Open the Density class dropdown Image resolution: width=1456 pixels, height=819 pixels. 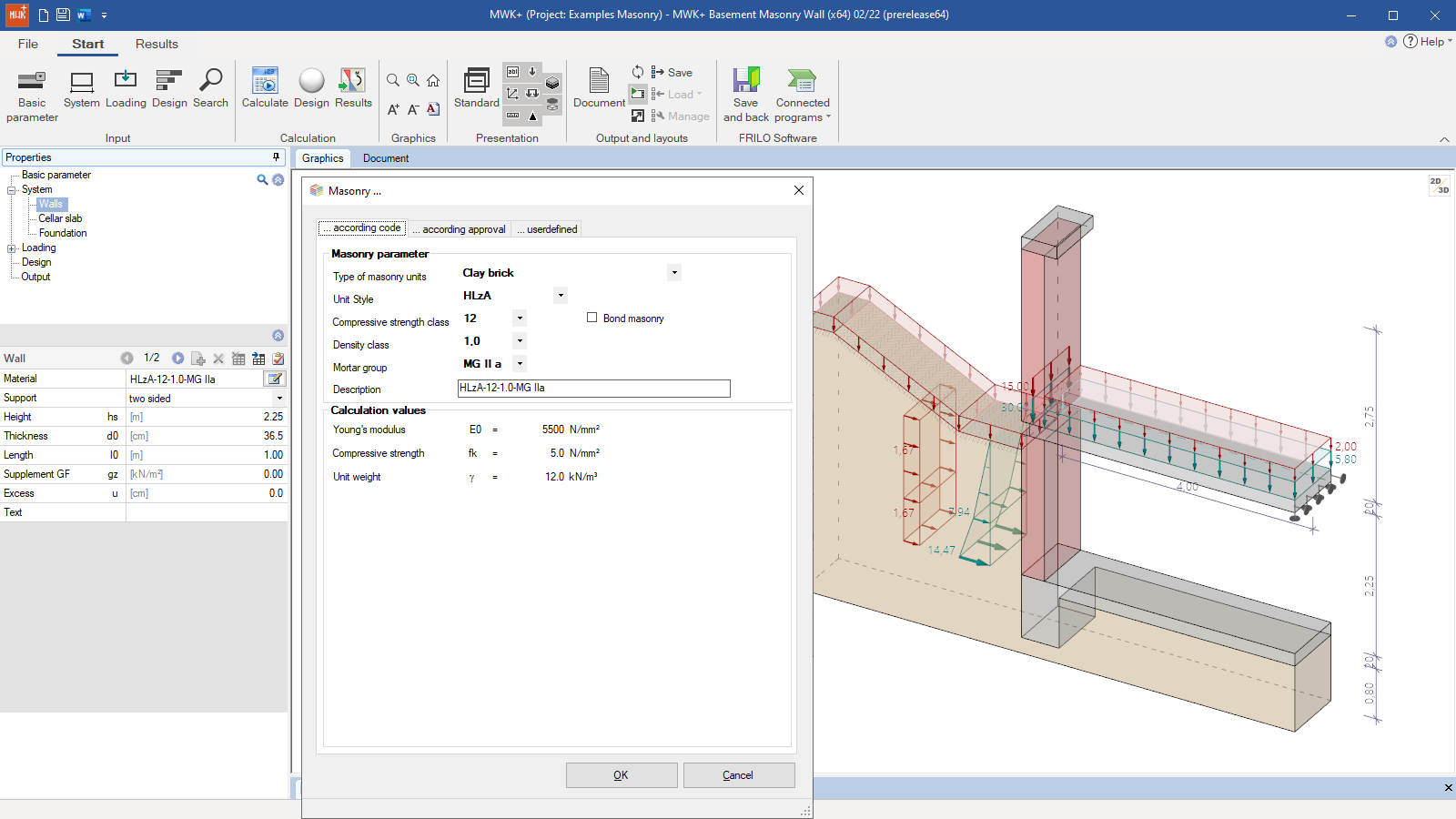click(x=520, y=340)
